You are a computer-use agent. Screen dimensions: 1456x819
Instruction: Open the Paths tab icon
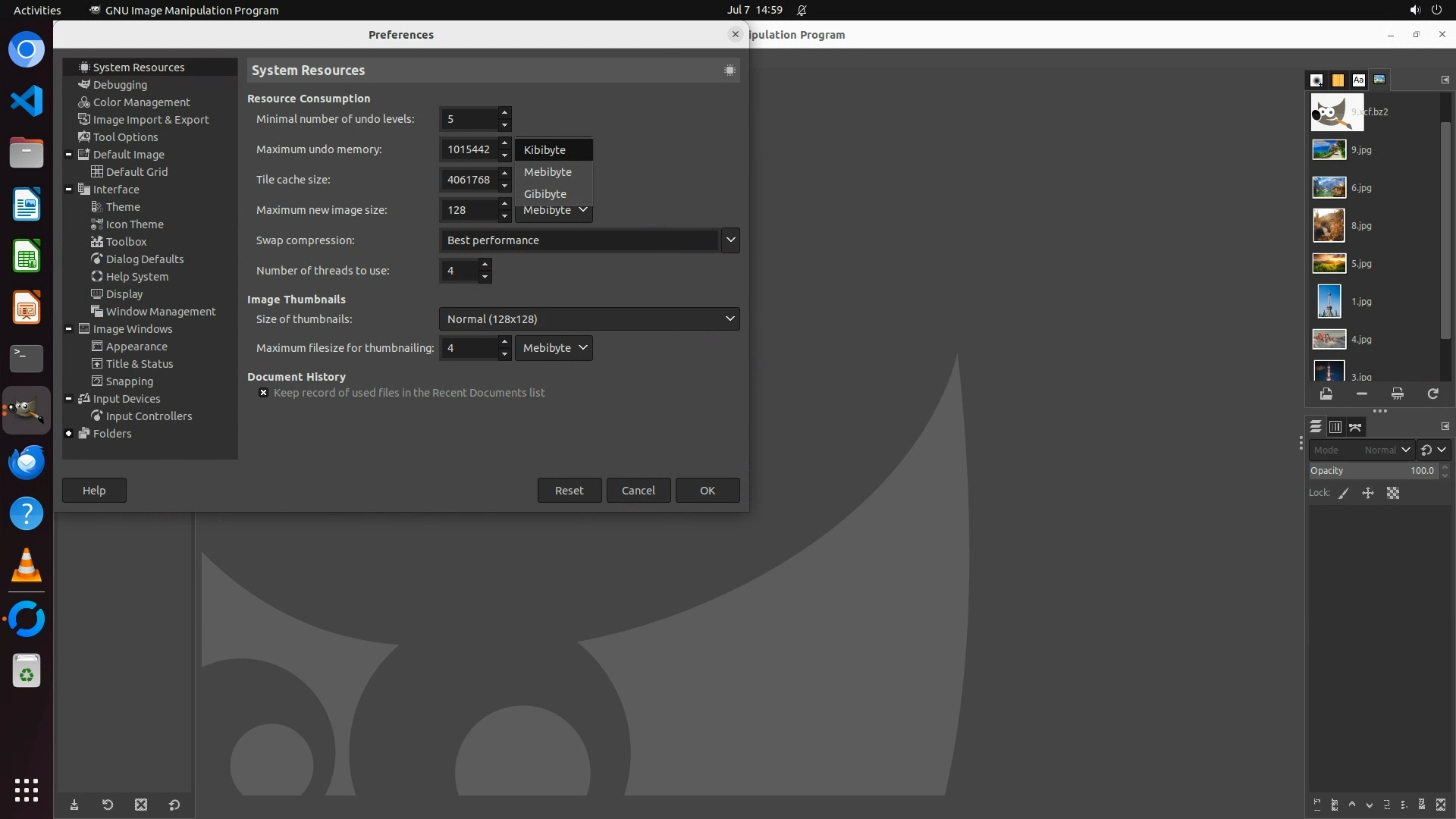[1355, 427]
